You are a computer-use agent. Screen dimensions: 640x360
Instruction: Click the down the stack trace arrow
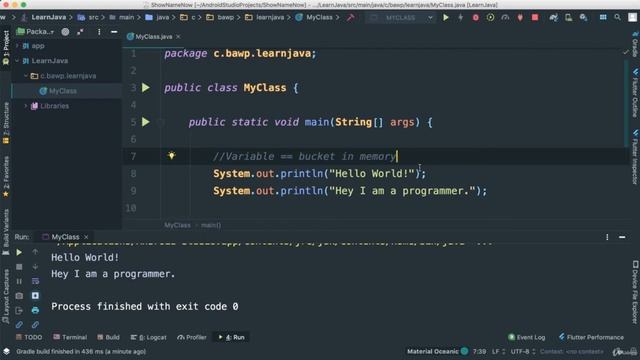35,266
